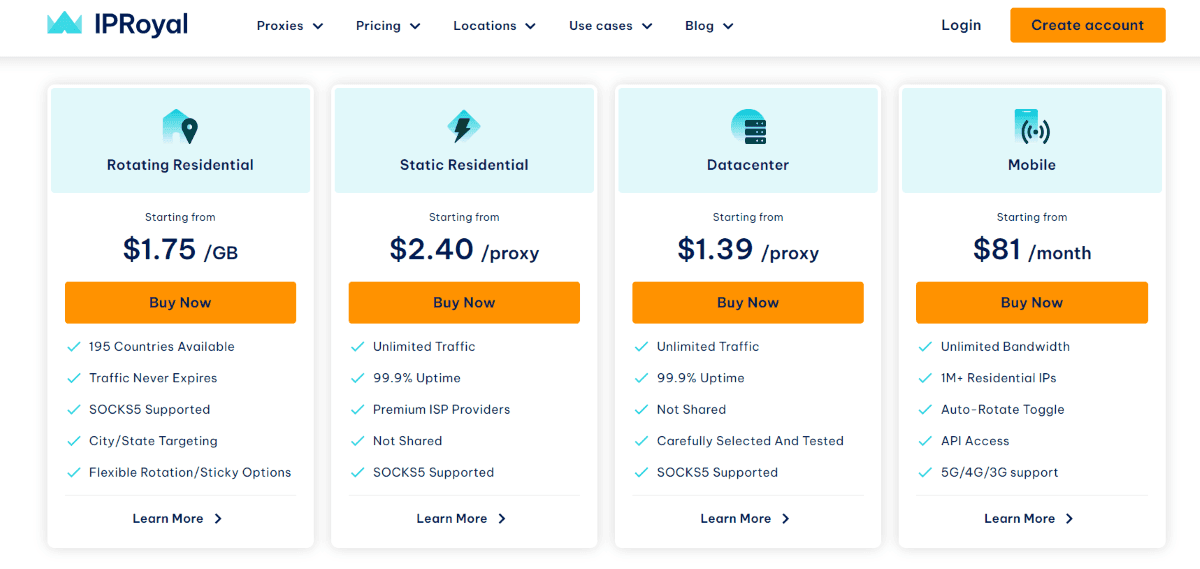
Task: Click checkmark beside Carefully Selected And Tested
Action: pyautogui.click(x=641, y=441)
